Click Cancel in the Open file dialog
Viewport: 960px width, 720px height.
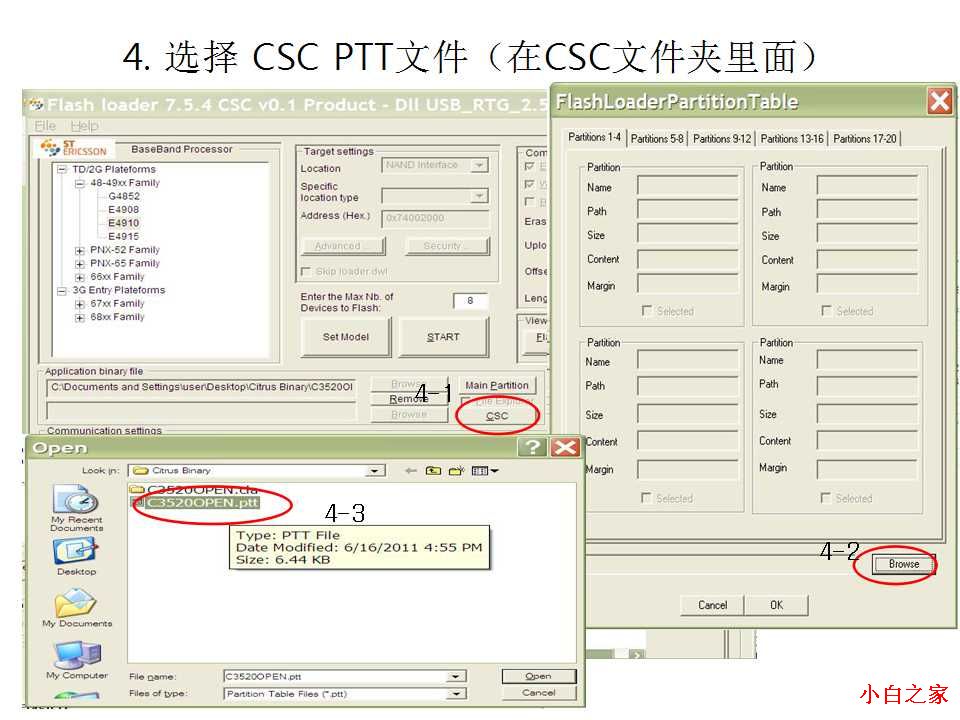539,692
